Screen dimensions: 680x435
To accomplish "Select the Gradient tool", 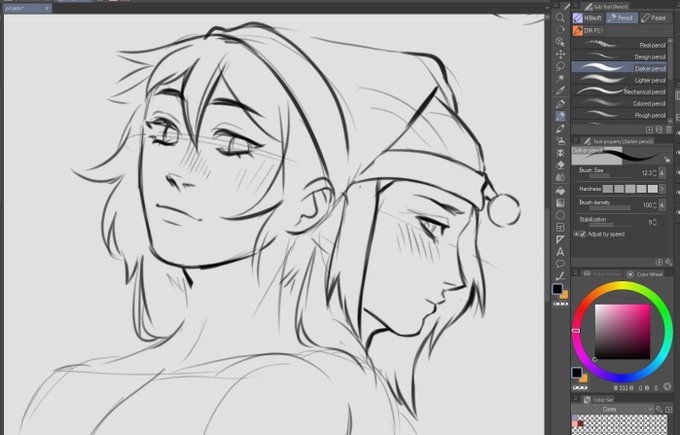I will pos(560,203).
